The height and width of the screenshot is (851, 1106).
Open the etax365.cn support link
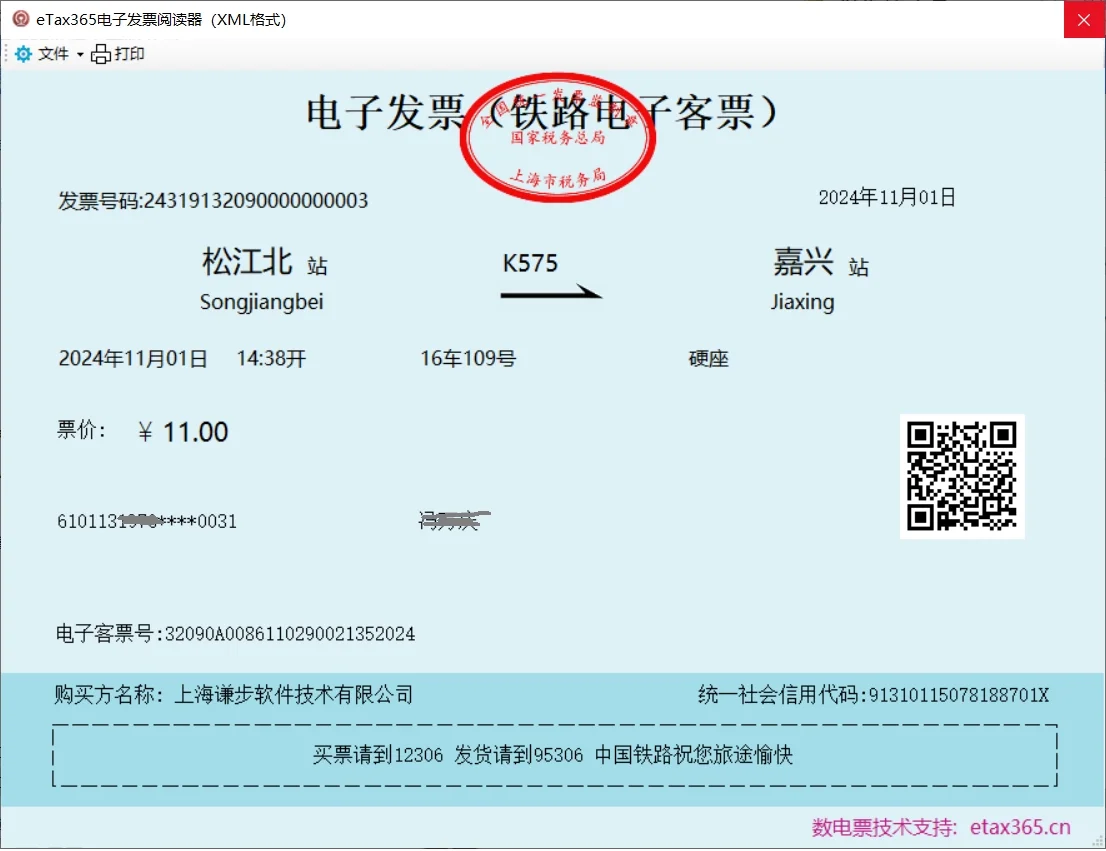pyautogui.click(x=1020, y=827)
